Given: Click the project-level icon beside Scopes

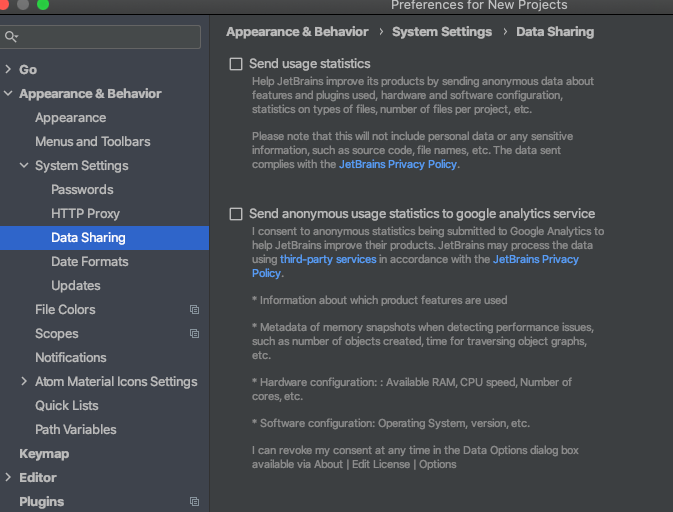Looking at the screenshot, I should [x=194, y=333].
